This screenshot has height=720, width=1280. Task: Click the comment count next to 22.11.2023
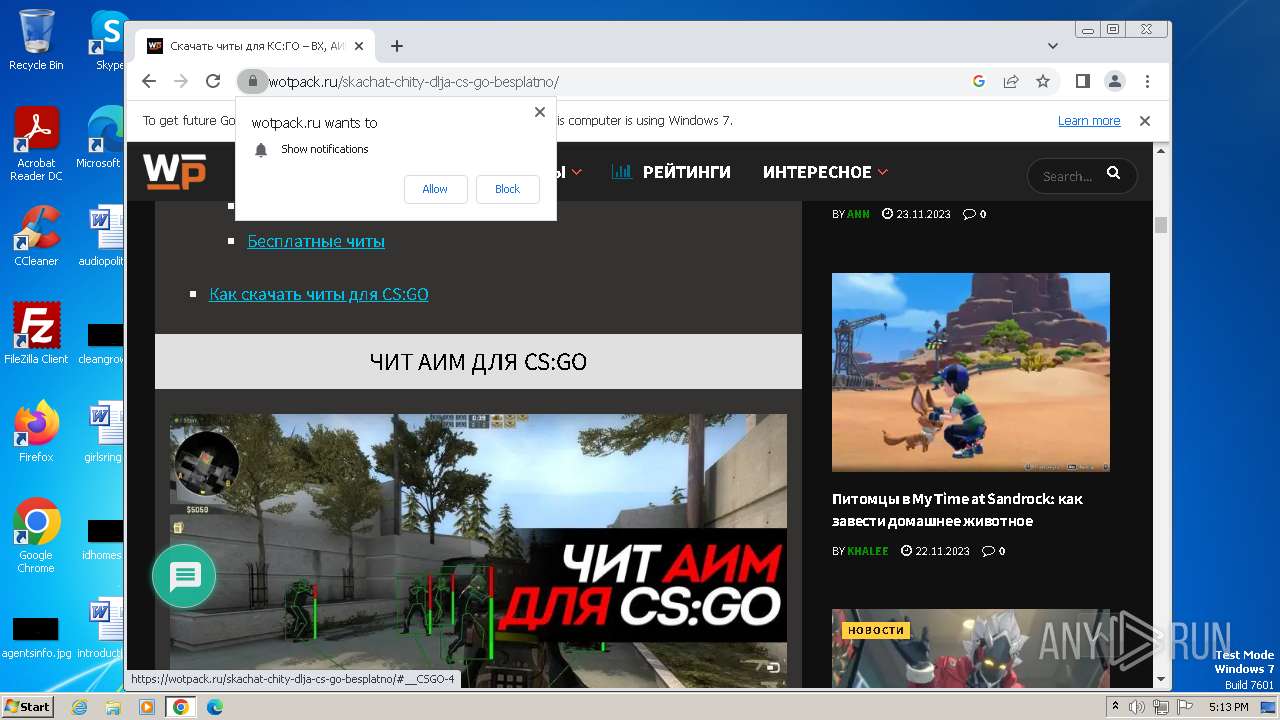click(994, 551)
